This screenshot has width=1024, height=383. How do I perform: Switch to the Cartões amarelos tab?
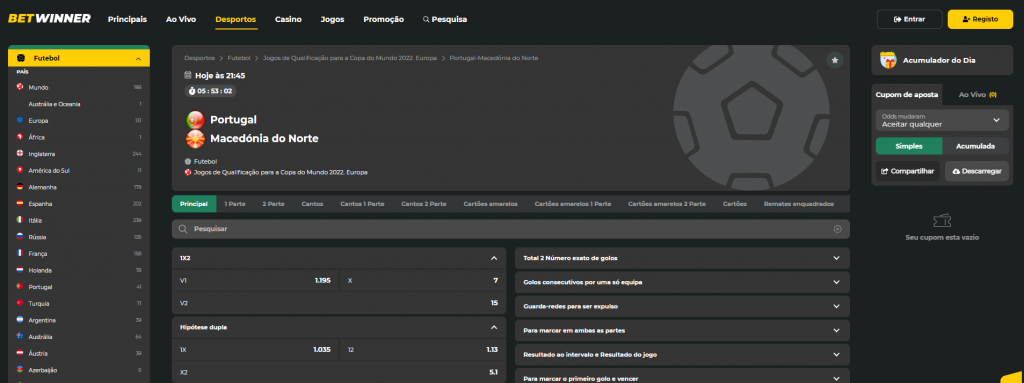pos(490,204)
